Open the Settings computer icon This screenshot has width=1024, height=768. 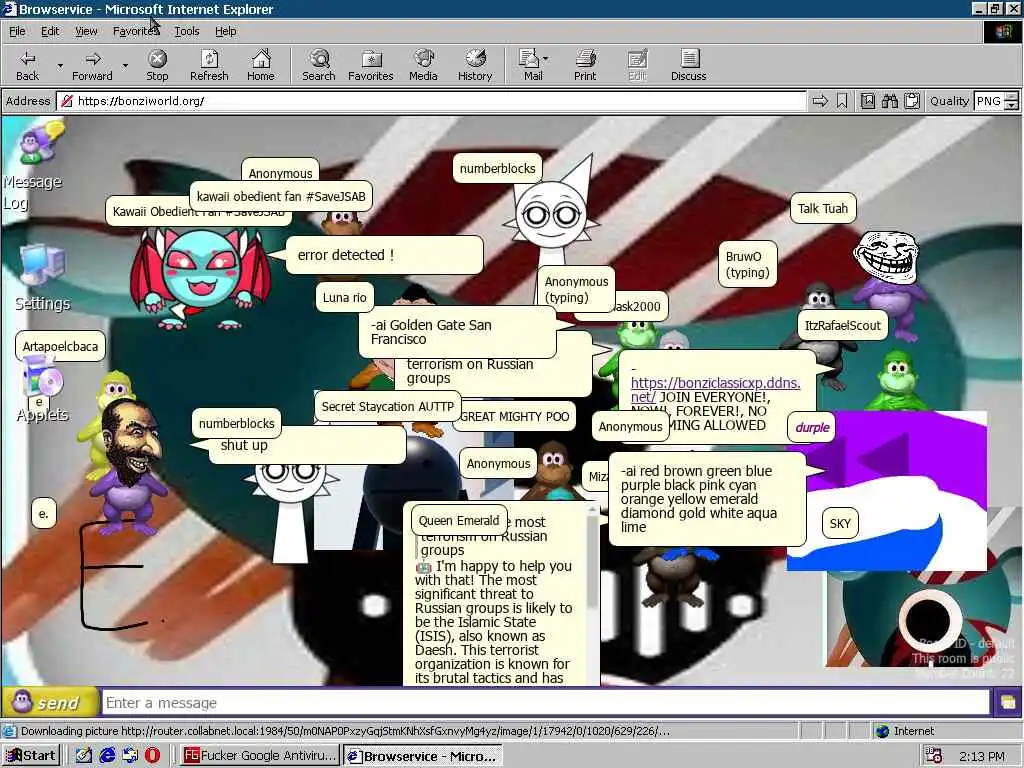point(42,277)
